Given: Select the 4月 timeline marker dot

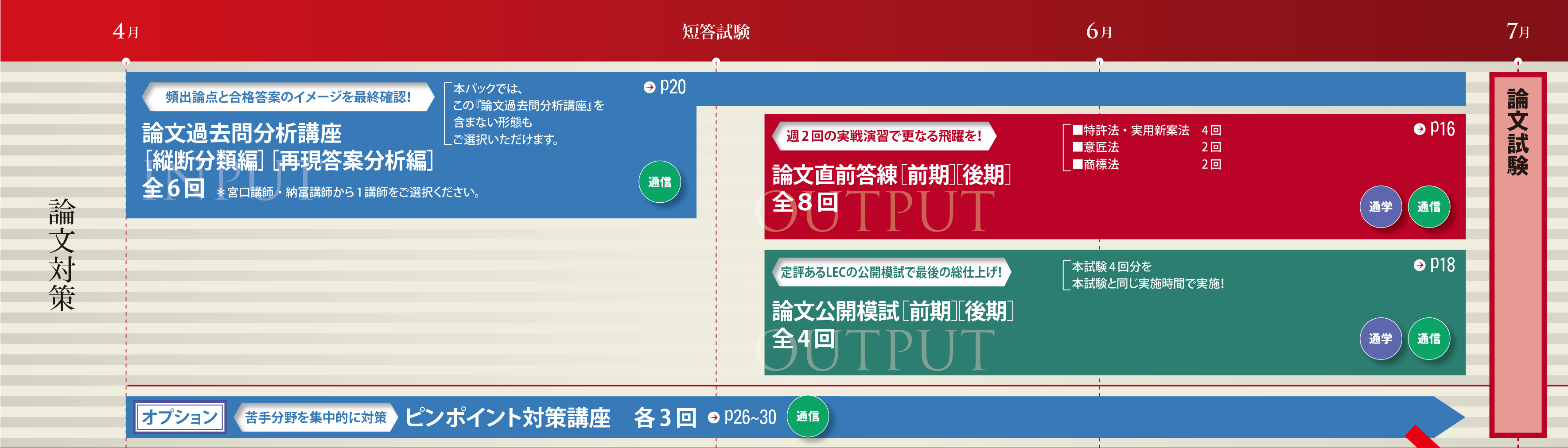Looking at the screenshot, I should (x=126, y=62).
